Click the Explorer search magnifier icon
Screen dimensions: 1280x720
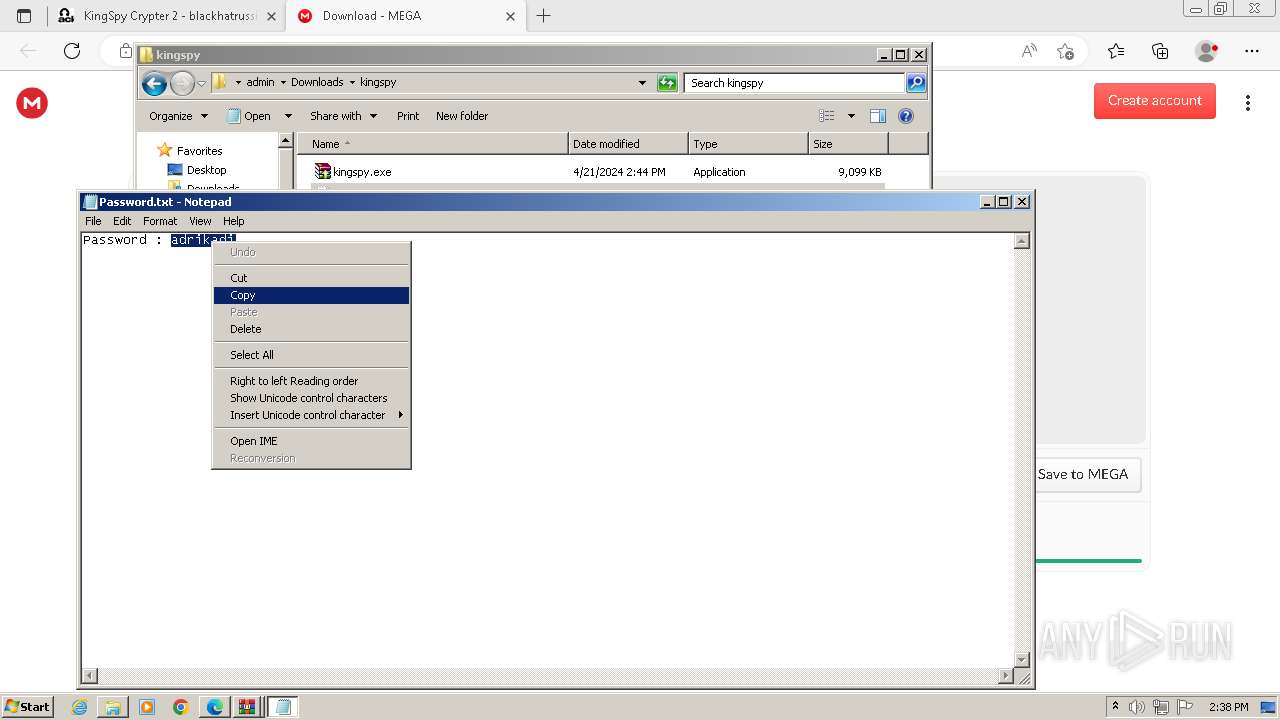[916, 83]
